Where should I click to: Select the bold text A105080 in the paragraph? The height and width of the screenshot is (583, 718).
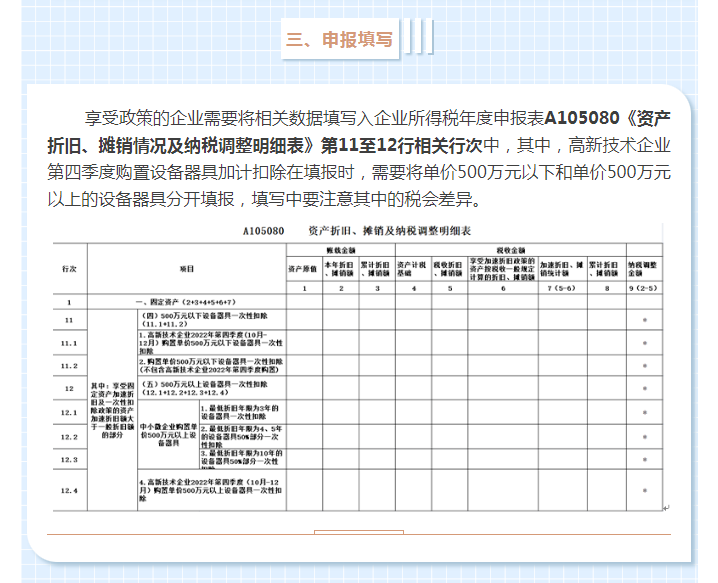pos(582,118)
